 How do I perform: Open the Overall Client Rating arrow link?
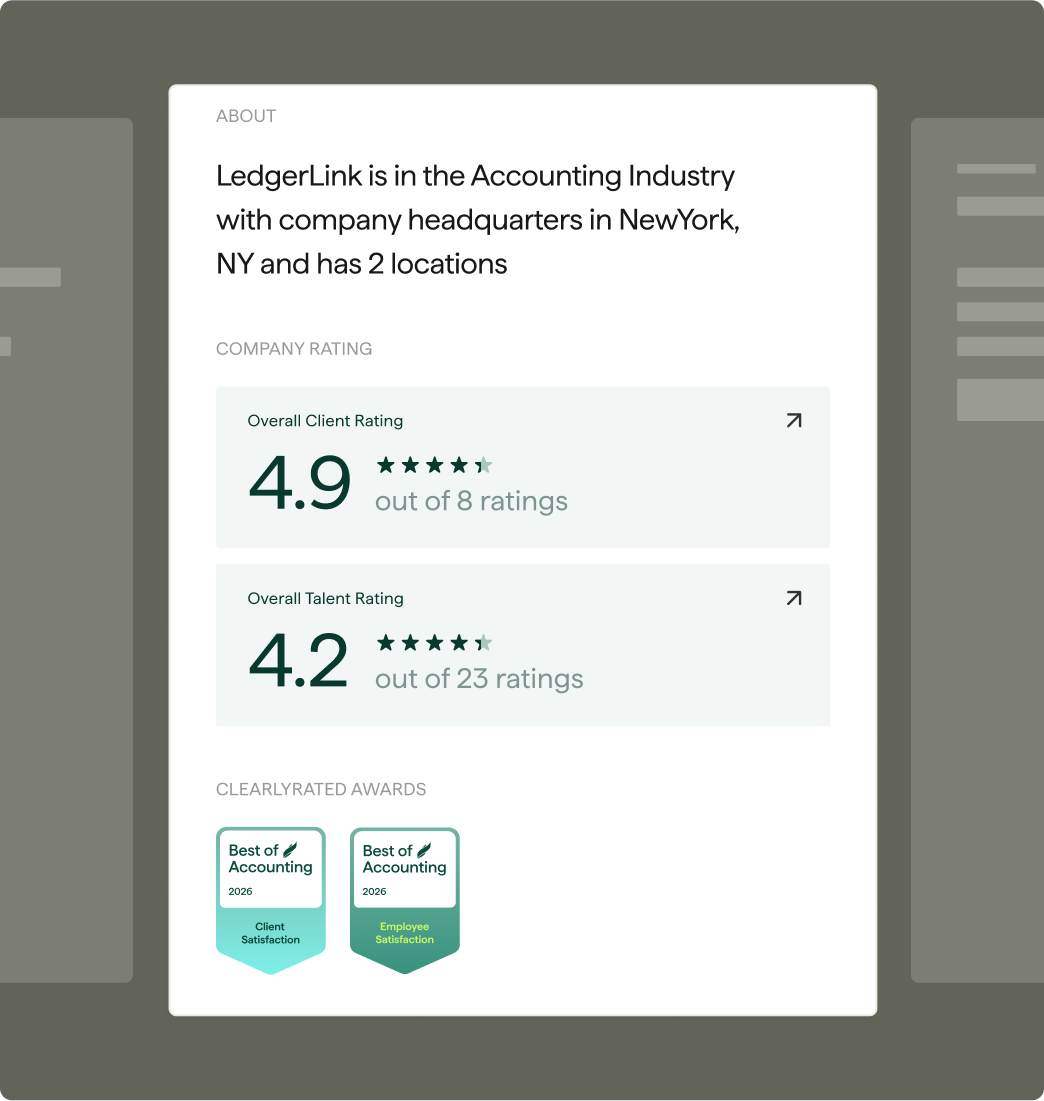click(x=793, y=420)
